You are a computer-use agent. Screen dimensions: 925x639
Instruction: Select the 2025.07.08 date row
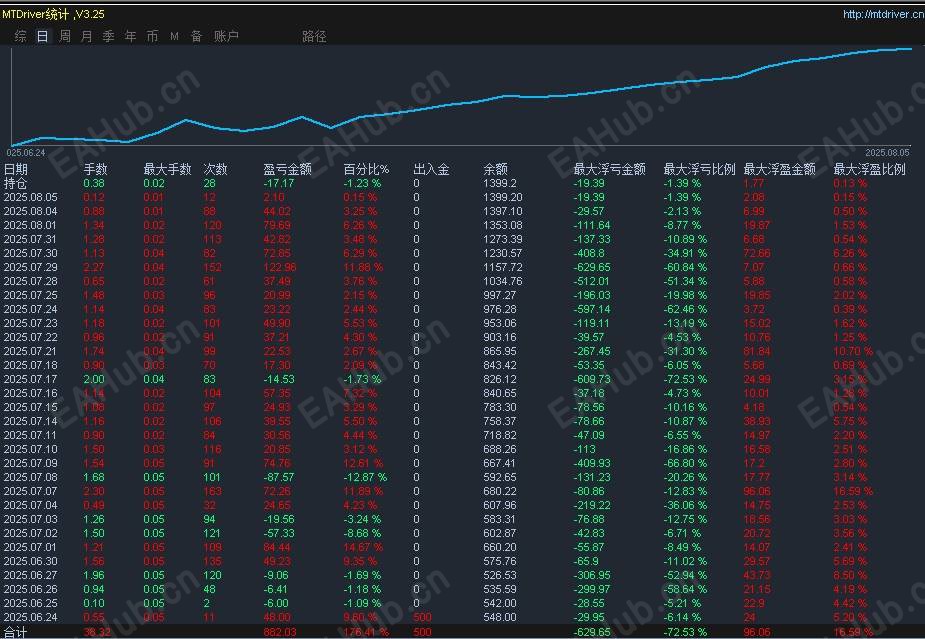tap(31, 477)
